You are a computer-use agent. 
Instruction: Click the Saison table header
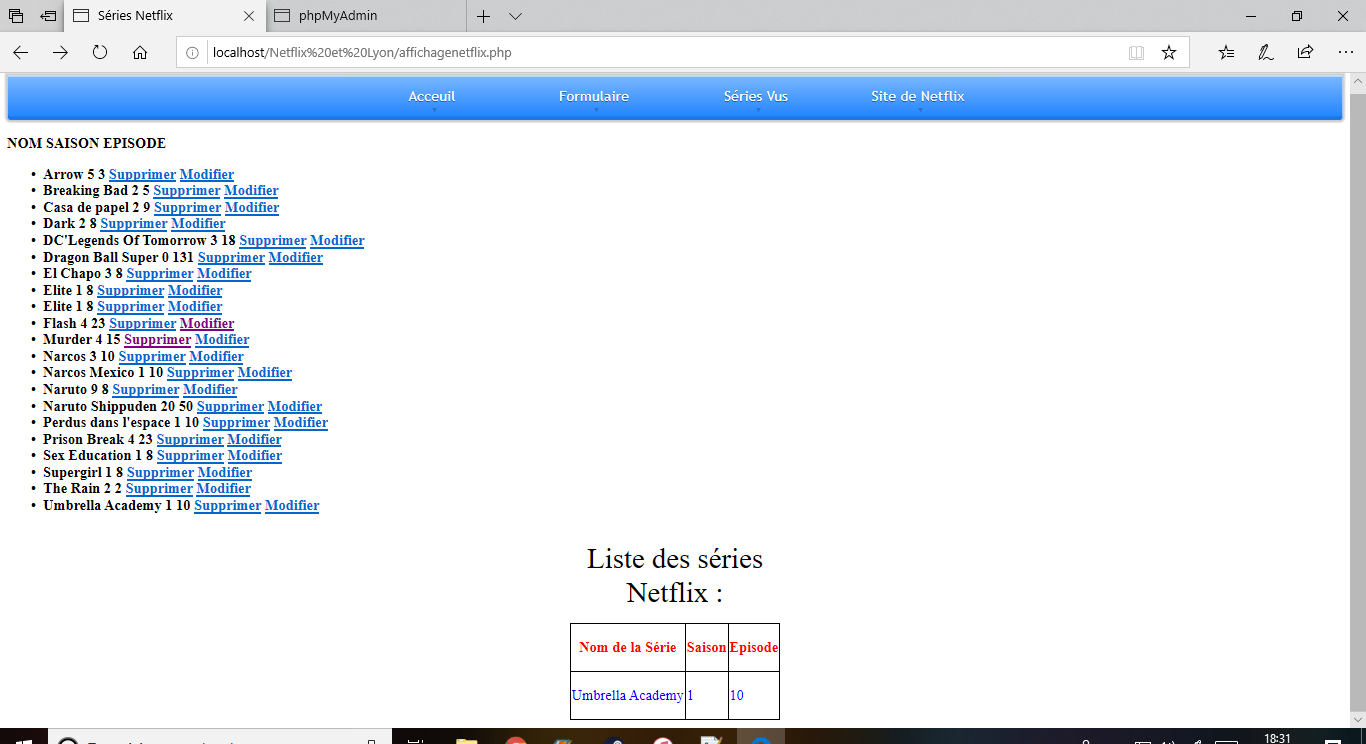707,647
